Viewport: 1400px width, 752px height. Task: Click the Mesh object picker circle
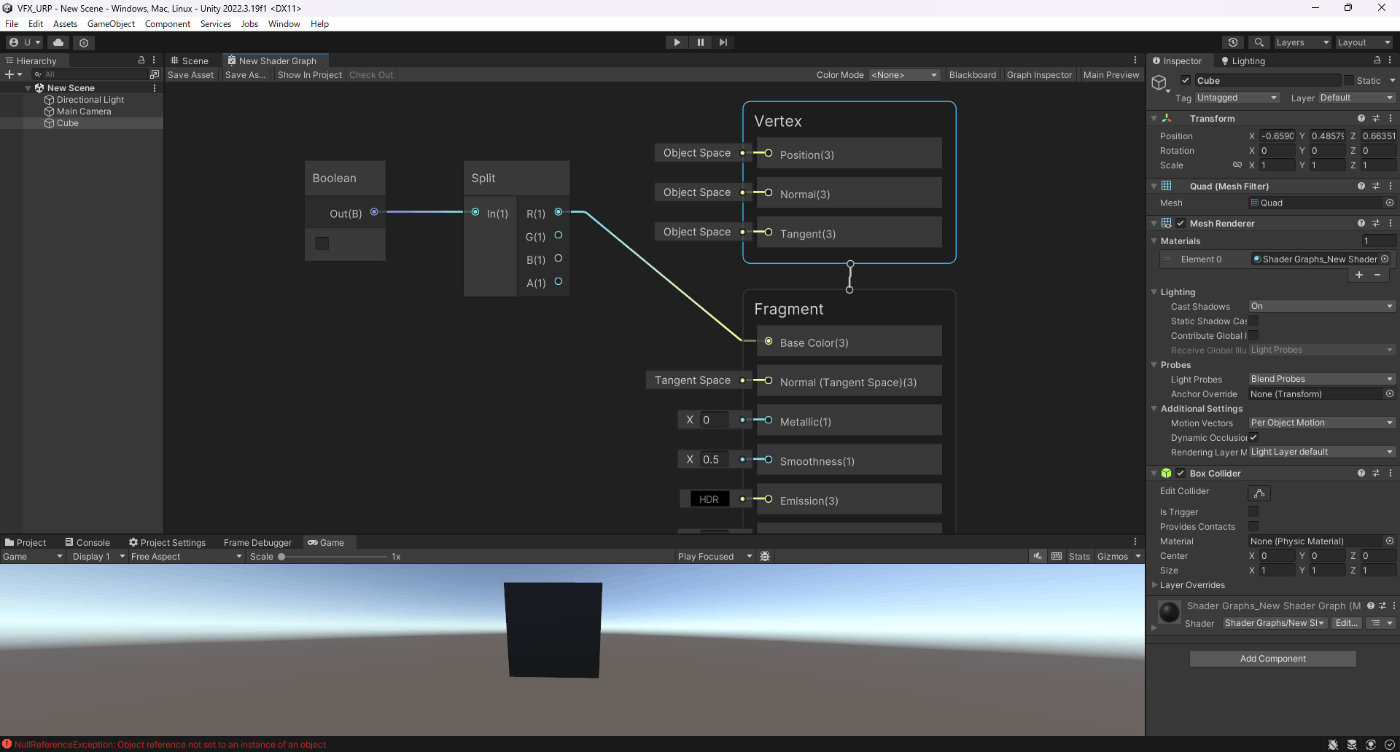point(1389,202)
